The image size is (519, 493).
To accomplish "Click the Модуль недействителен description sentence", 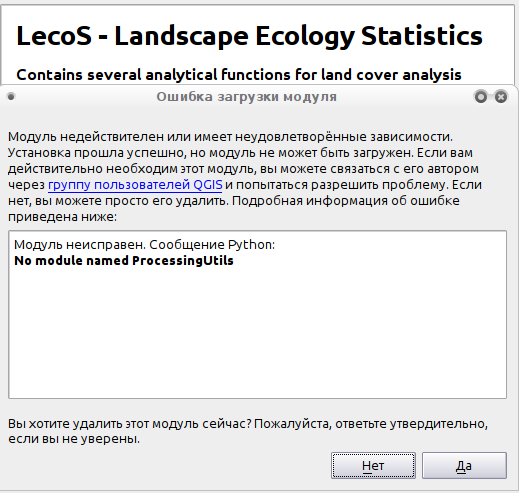I will [x=230, y=137].
